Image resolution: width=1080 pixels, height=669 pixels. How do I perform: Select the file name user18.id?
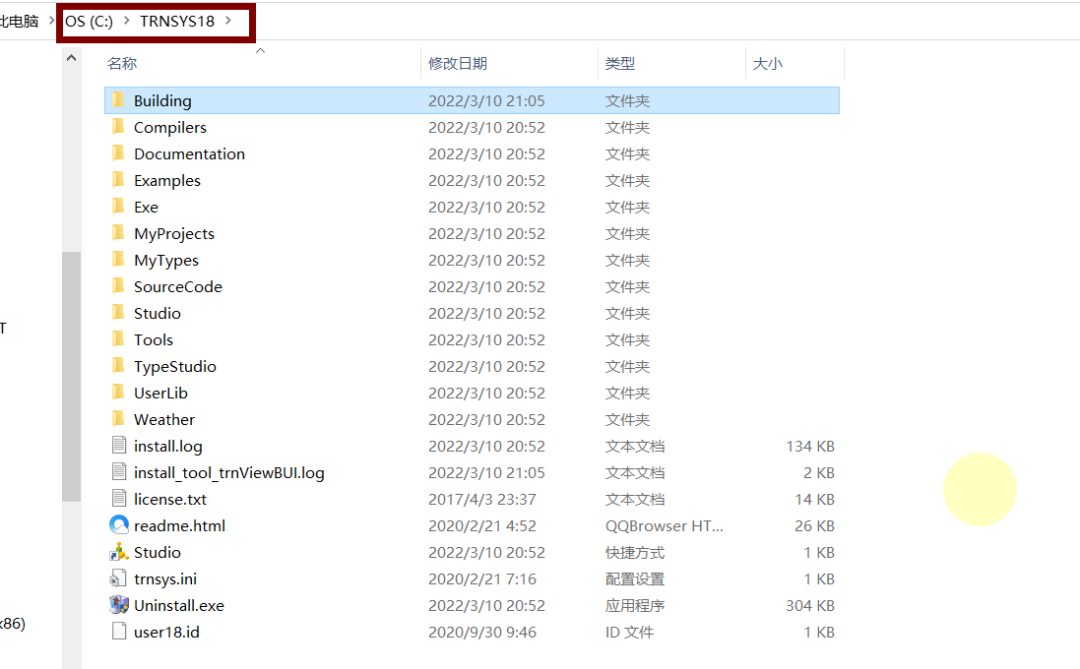coord(167,632)
